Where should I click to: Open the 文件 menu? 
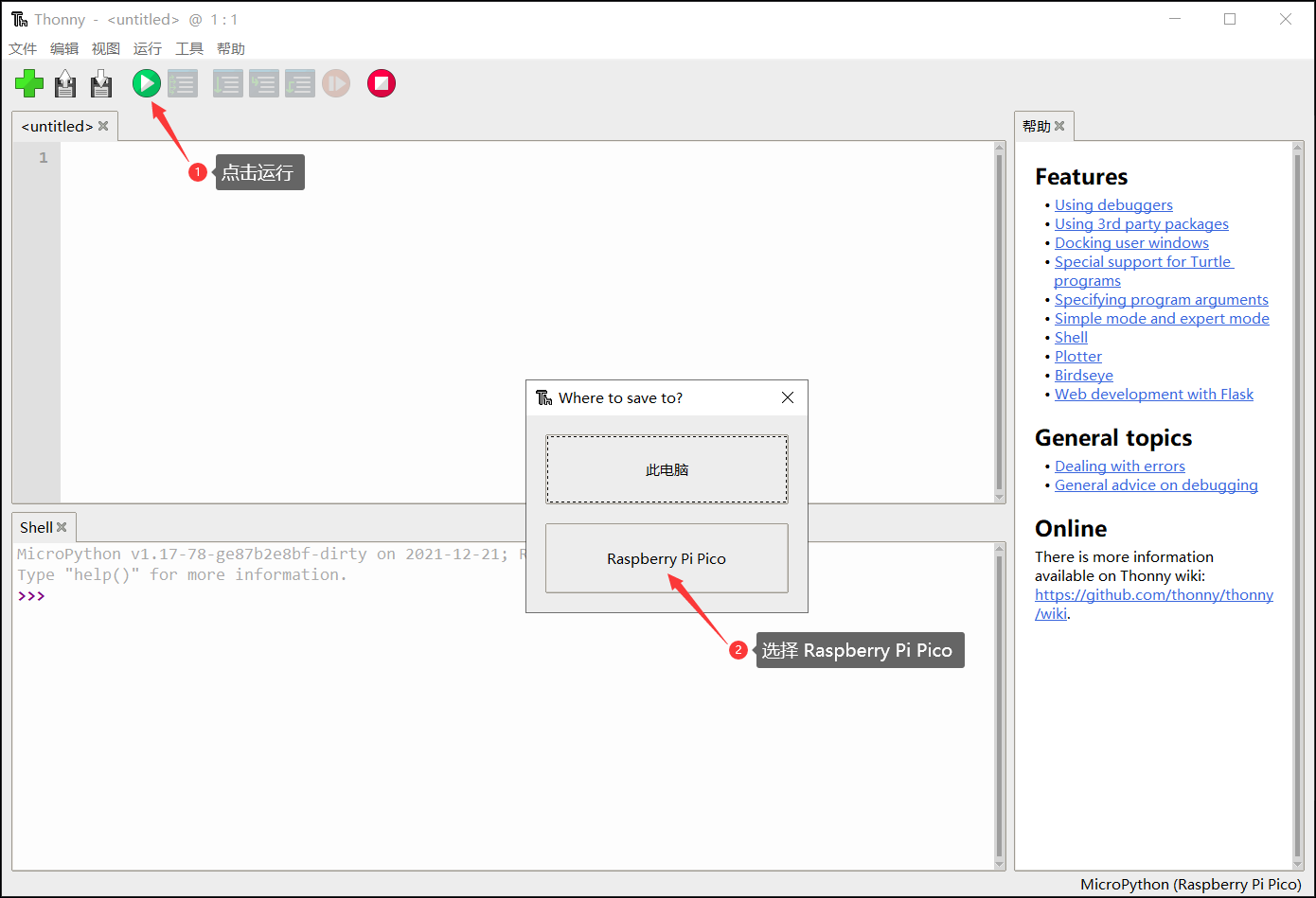click(23, 48)
